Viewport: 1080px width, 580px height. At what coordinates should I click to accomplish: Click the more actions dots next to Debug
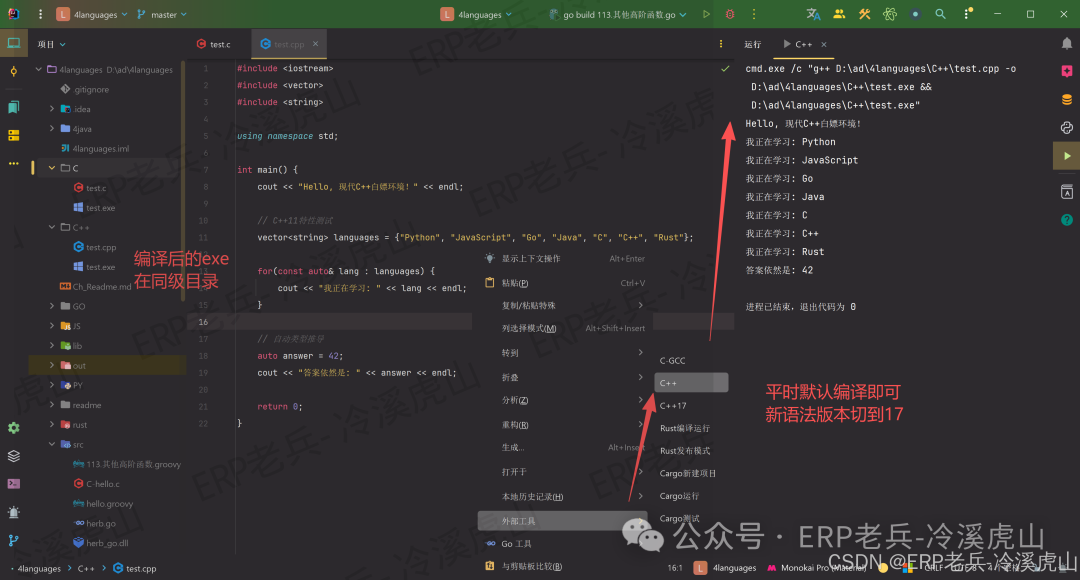[754, 14]
